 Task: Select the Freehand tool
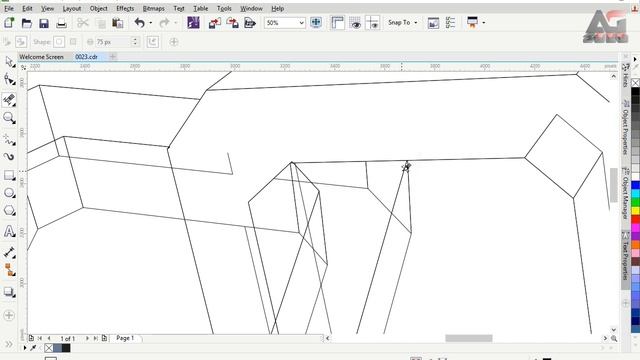pos(9,139)
